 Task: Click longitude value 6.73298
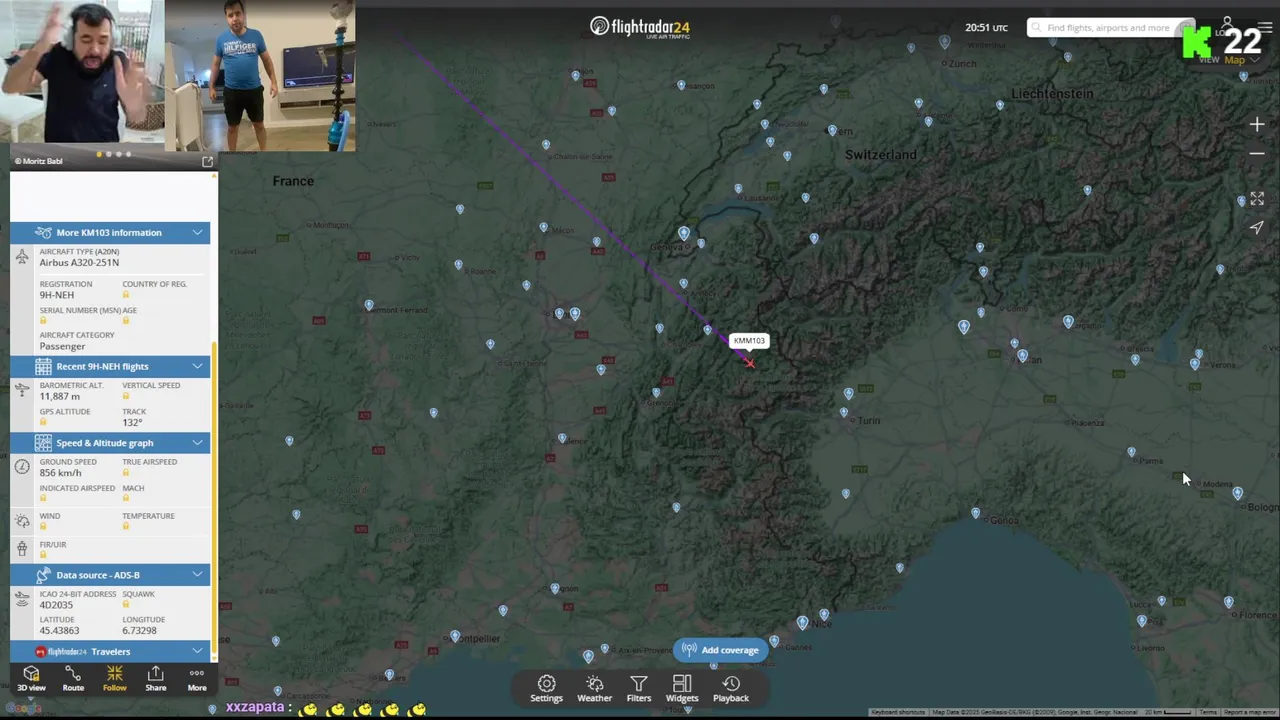[139, 631]
